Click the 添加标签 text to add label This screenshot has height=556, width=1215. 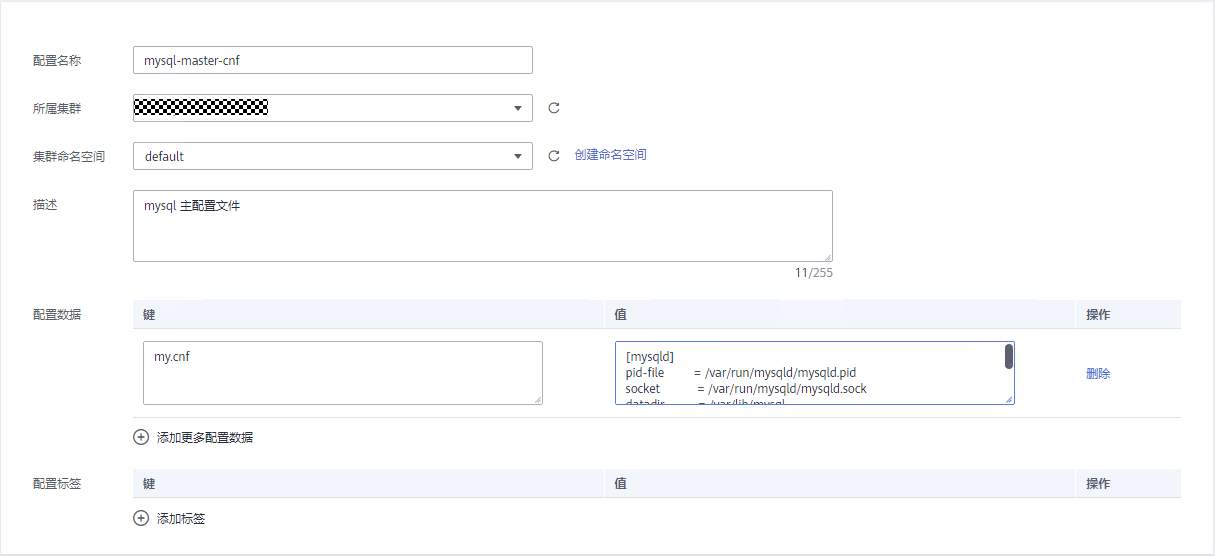point(181,518)
